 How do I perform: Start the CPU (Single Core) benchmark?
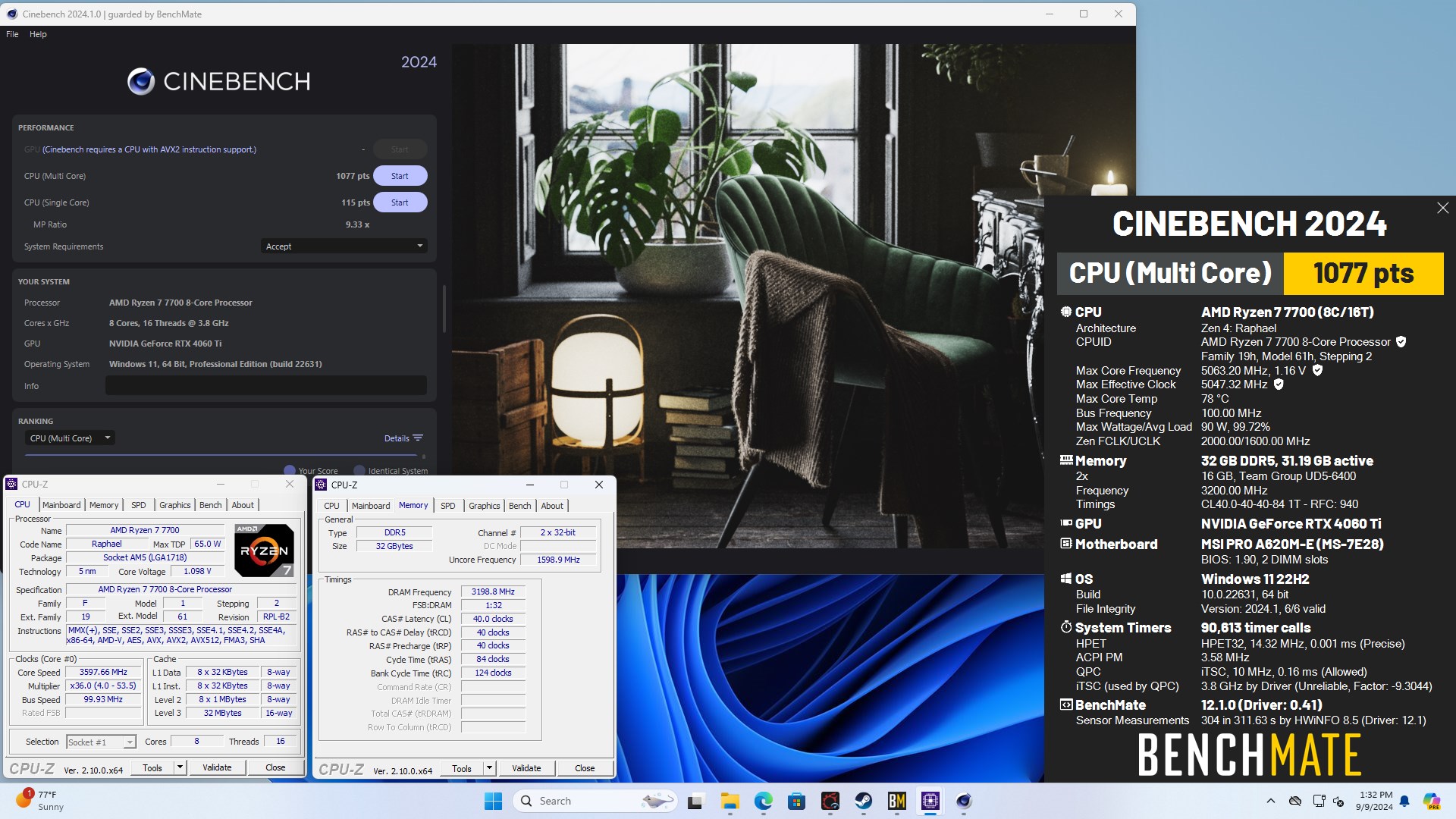click(400, 202)
